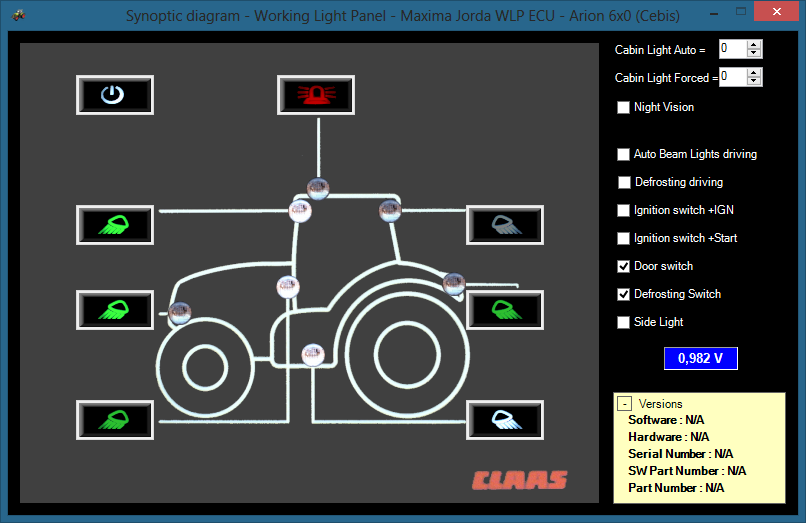Image resolution: width=806 pixels, height=523 pixels.
Task: Minimize the Synoptic diagram window
Action: (x=714, y=14)
